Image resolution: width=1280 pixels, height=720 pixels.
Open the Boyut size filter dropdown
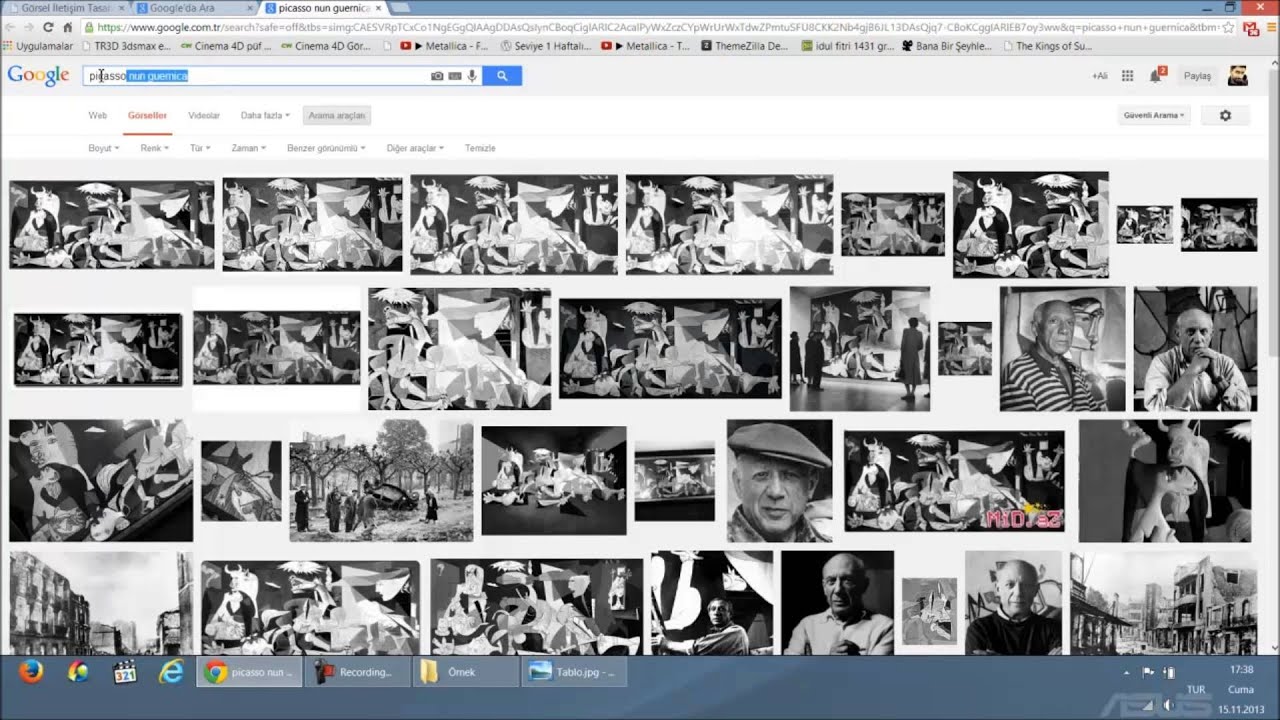104,148
